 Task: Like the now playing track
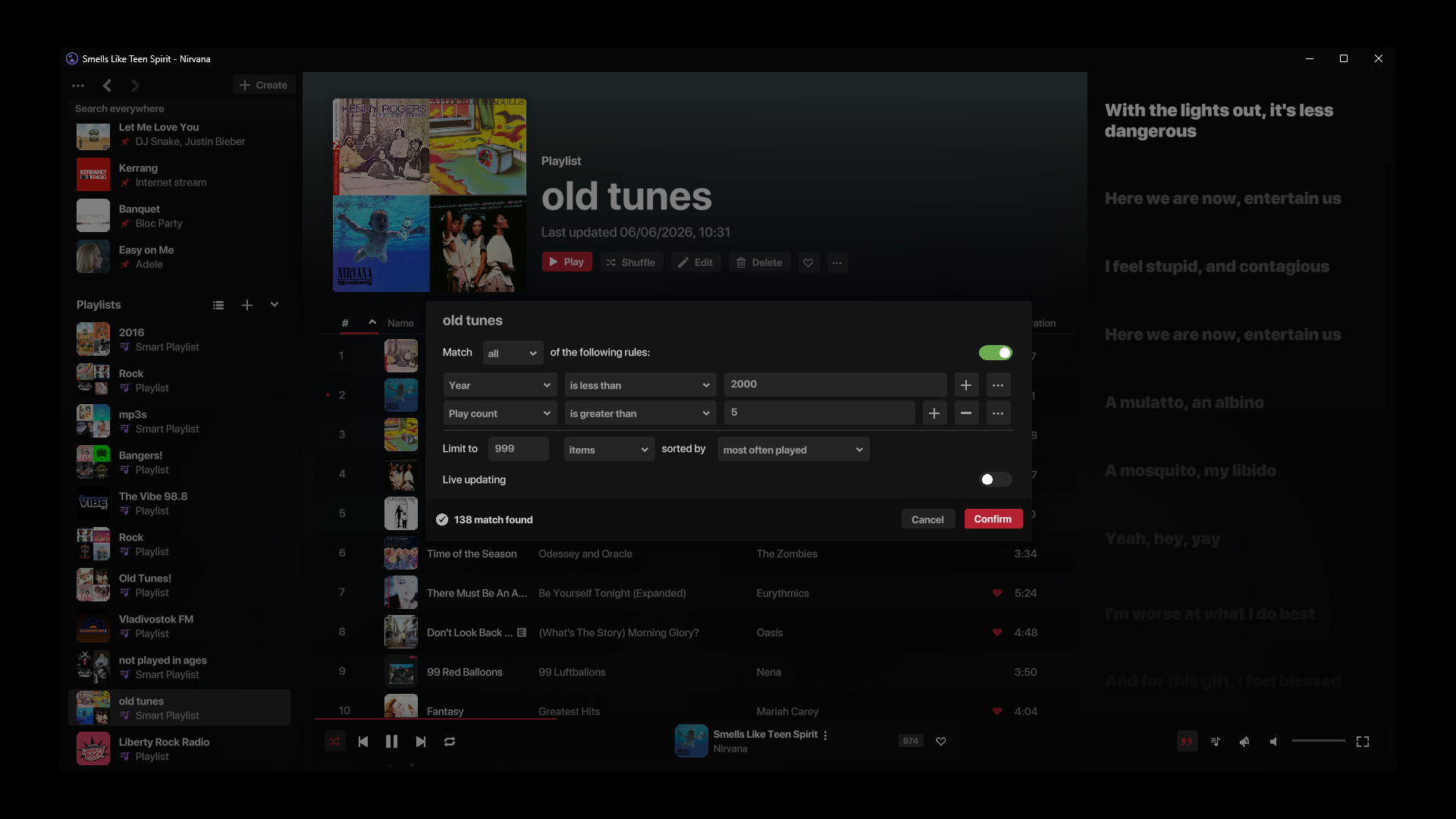[941, 741]
